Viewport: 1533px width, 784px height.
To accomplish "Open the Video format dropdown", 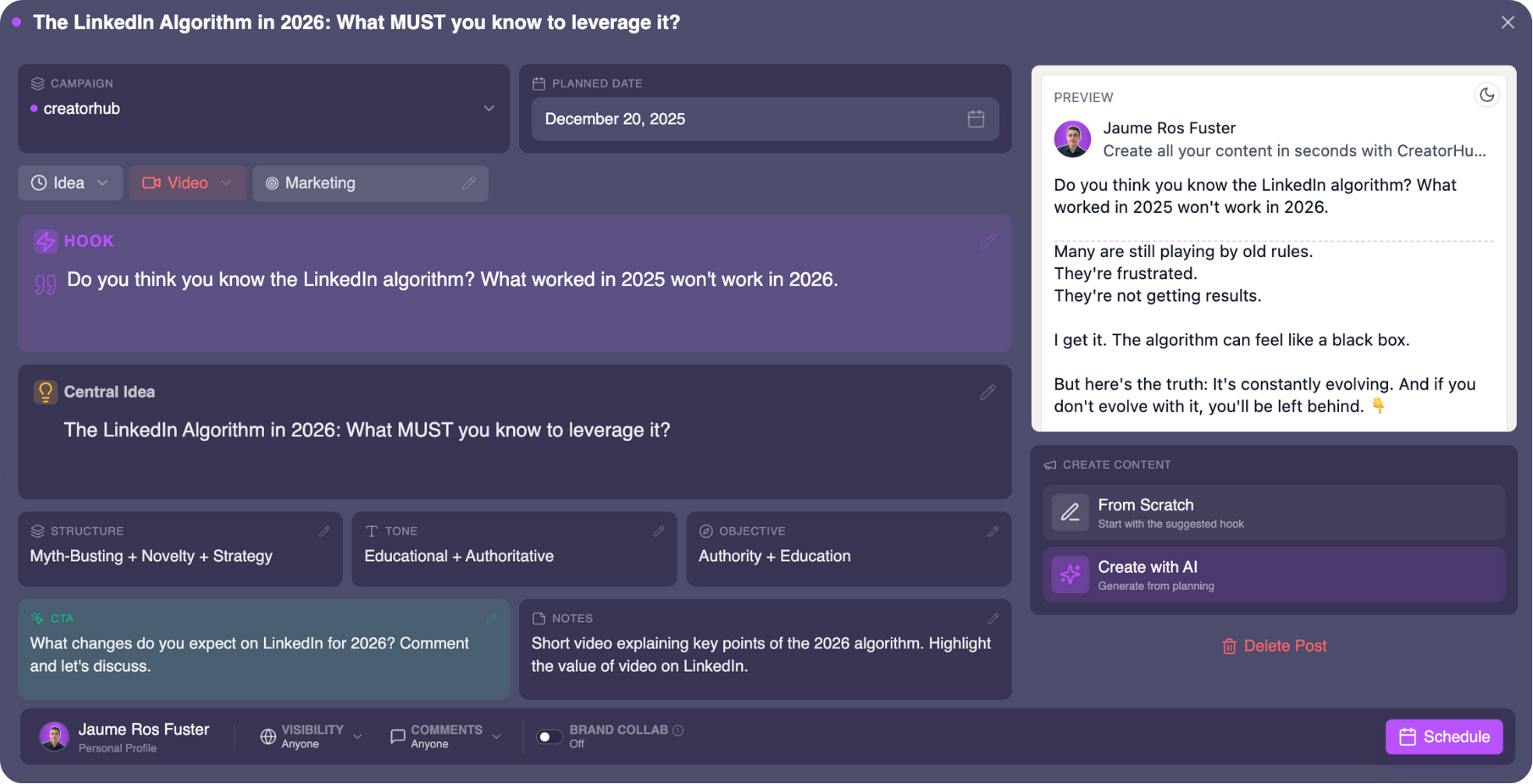I will (188, 183).
